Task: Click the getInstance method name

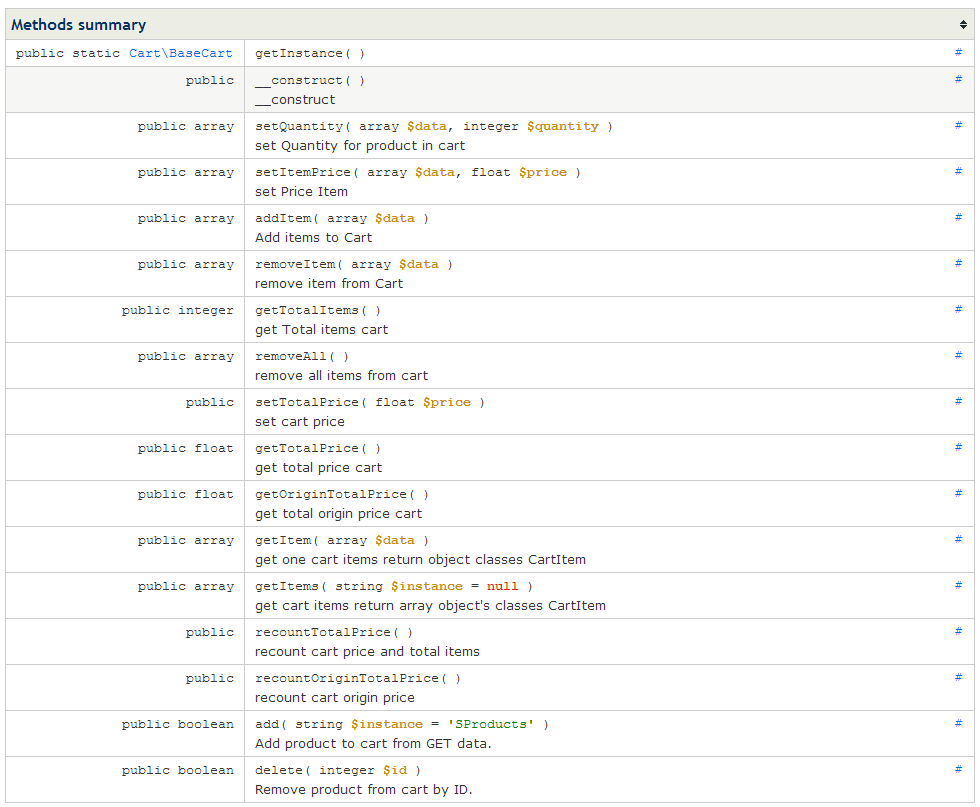Action: [299, 54]
